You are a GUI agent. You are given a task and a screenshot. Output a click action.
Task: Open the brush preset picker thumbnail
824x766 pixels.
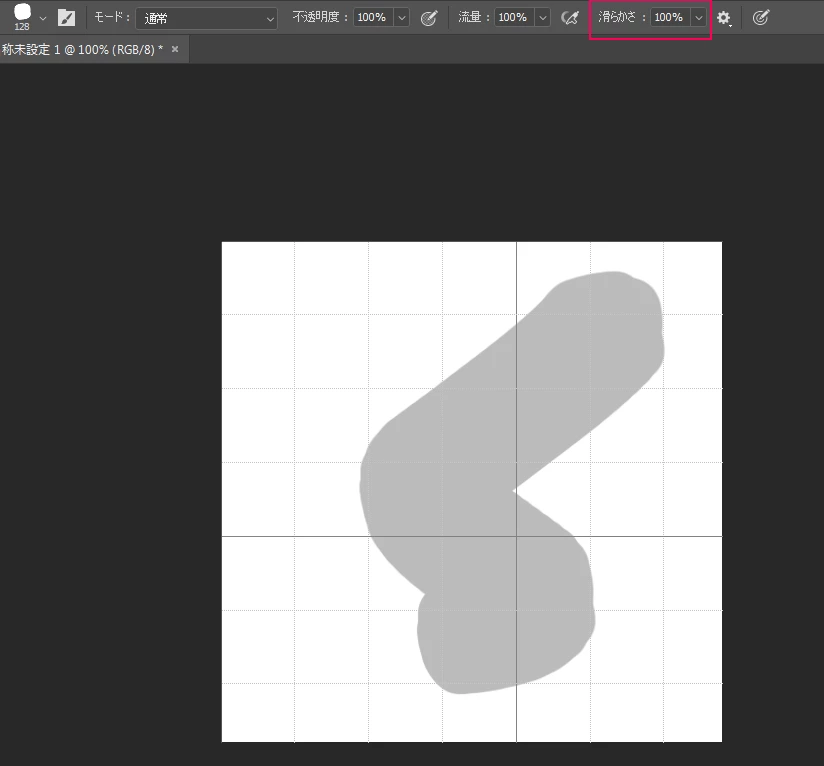click(x=22, y=17)
